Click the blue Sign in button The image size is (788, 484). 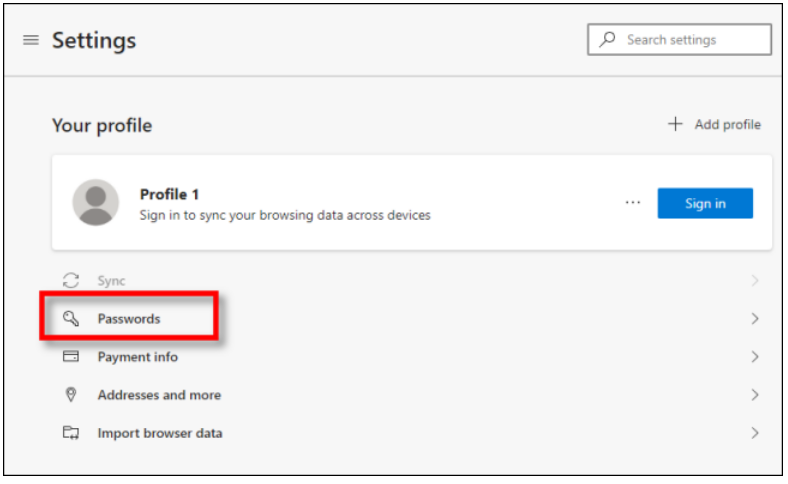705,203
